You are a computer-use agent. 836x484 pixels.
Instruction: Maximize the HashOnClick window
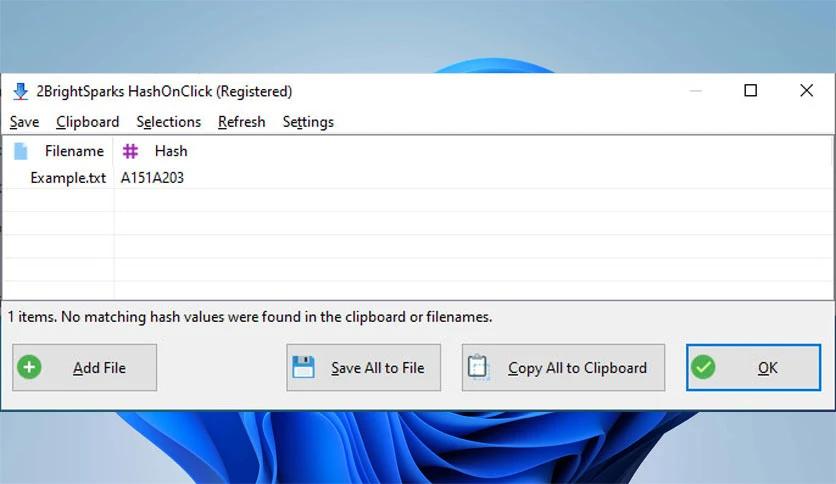751,91
